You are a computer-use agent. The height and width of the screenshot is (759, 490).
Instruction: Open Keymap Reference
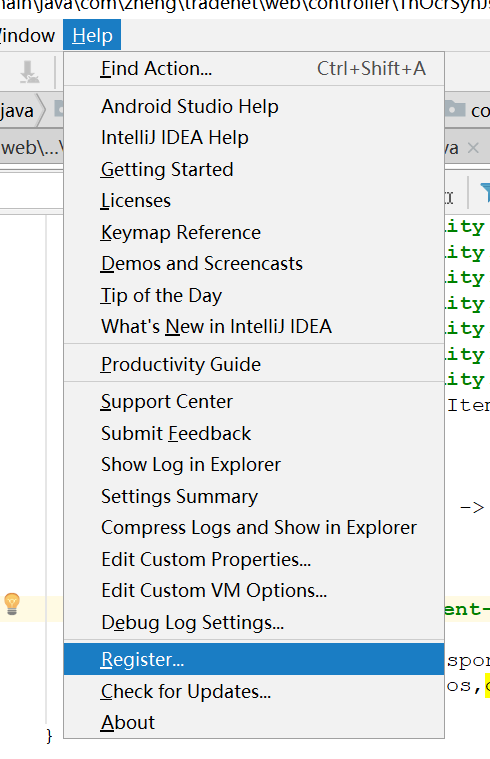coord(254,232)
